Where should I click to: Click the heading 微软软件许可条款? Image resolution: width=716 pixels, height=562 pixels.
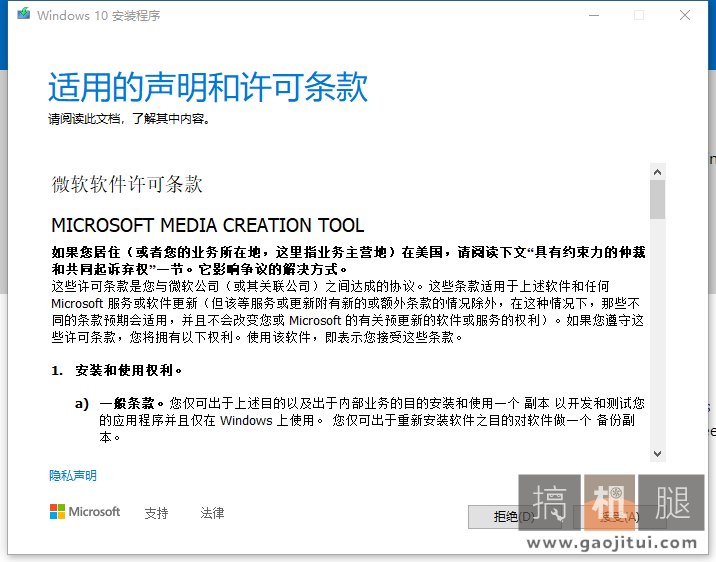tap(127, 184)
